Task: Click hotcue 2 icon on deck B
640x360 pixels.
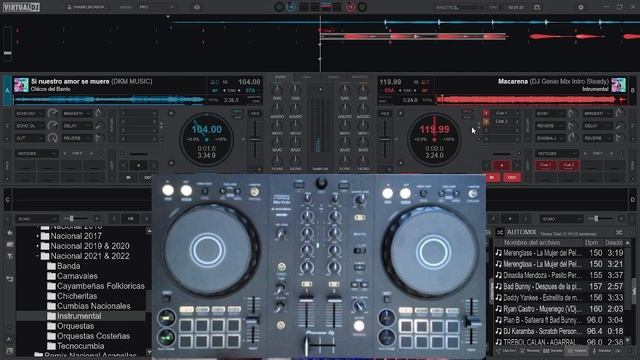Action: 486,122
